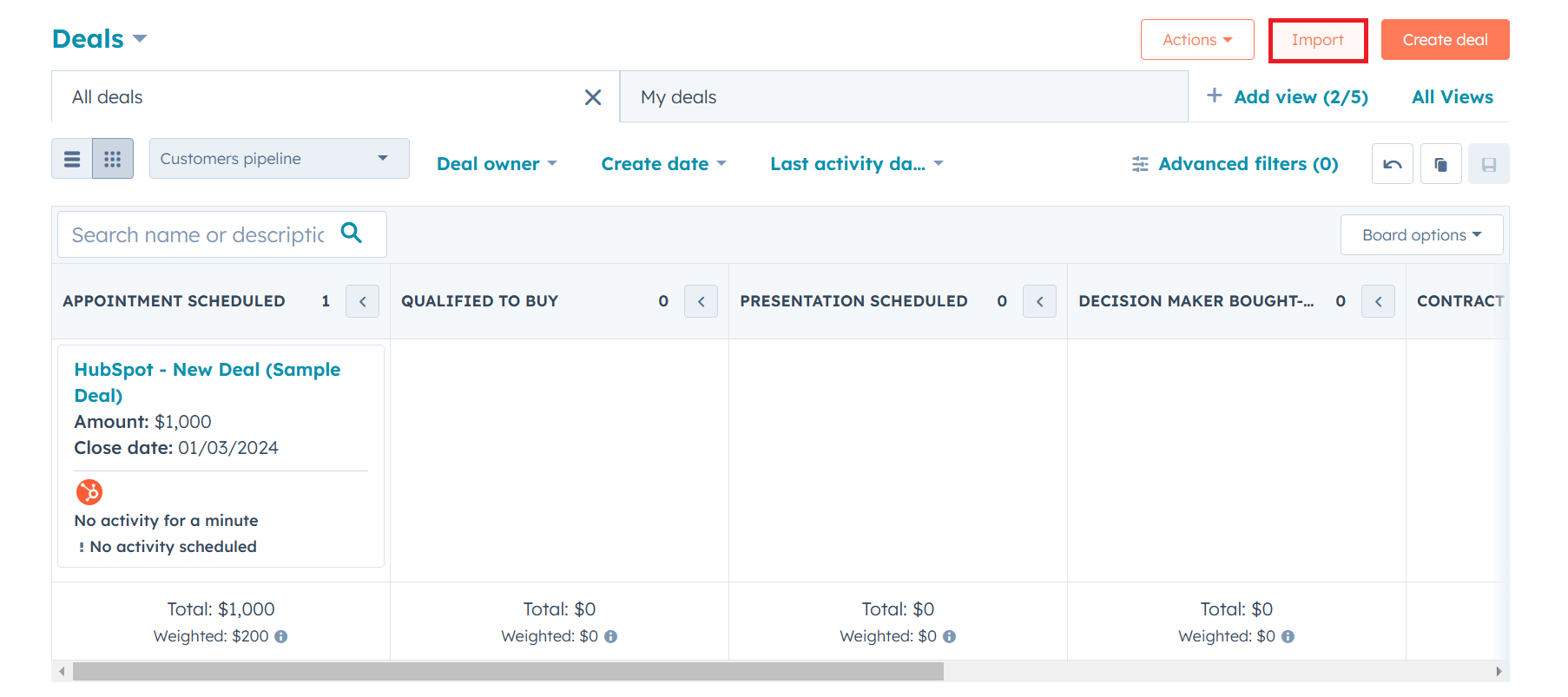Viewport: 1568px width, 697px height.
Task: Click No activity scheduled warning
Action: tap(168, 547)
